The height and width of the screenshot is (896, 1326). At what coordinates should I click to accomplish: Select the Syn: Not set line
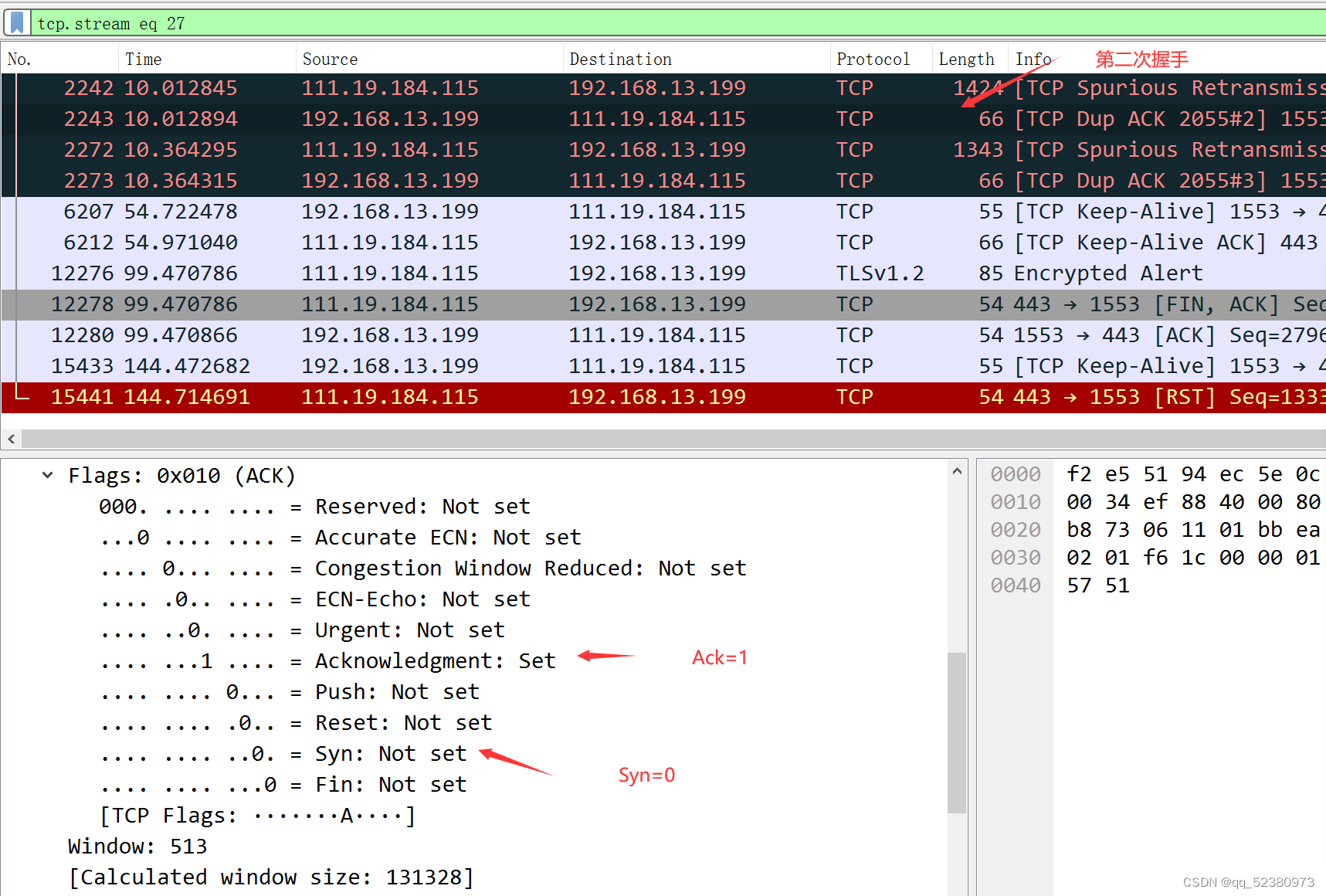pos(283,754)
